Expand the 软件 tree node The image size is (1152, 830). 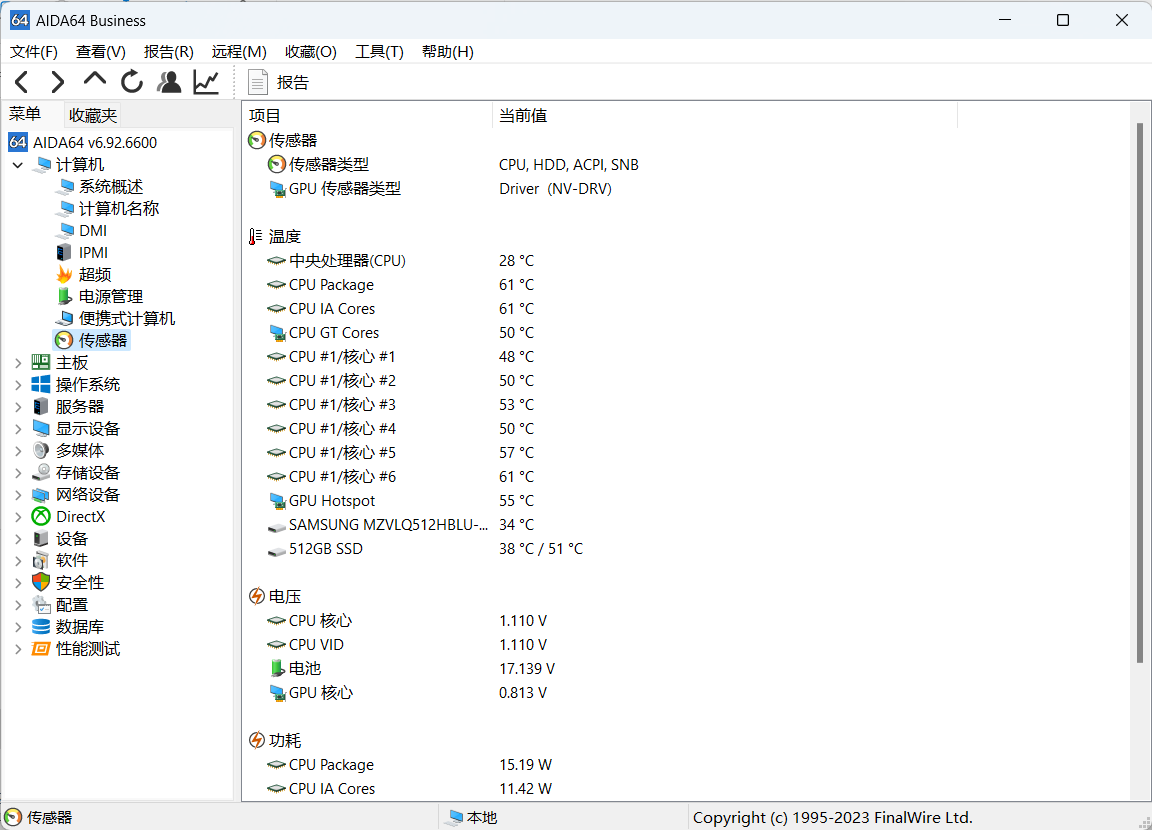(x=18, y=561)
